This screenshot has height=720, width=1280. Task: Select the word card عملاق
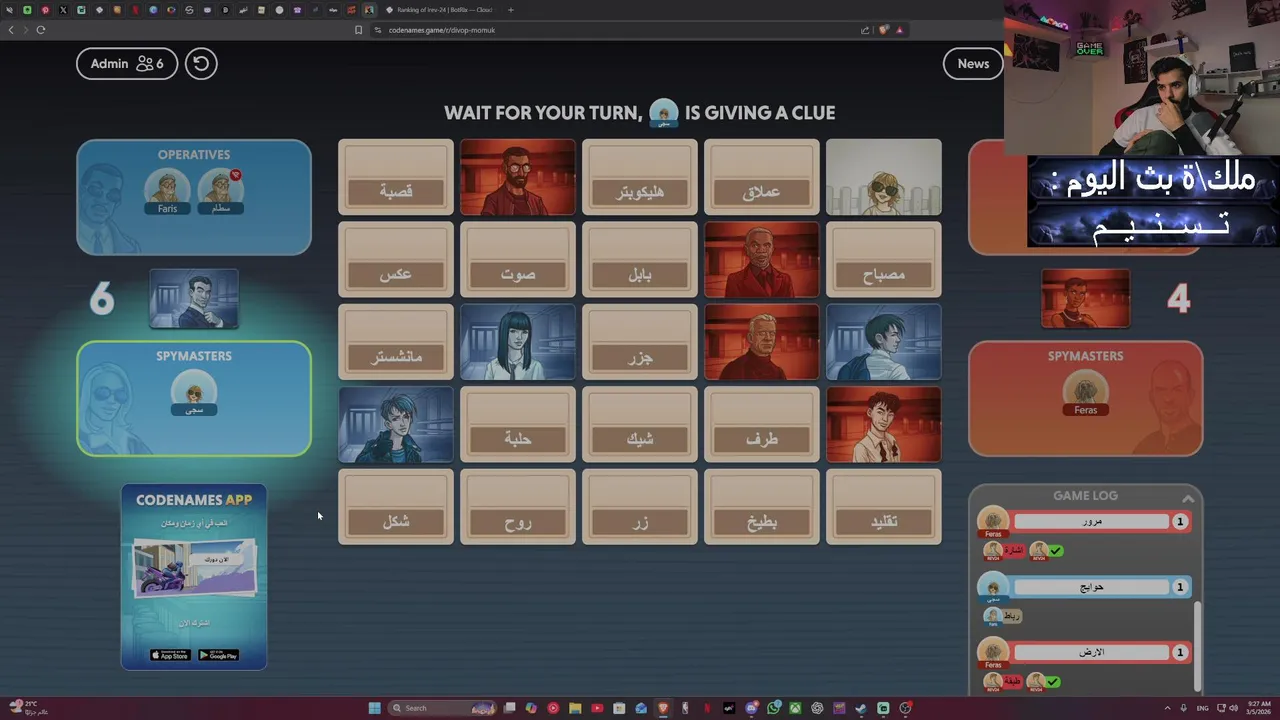[762, 177]
